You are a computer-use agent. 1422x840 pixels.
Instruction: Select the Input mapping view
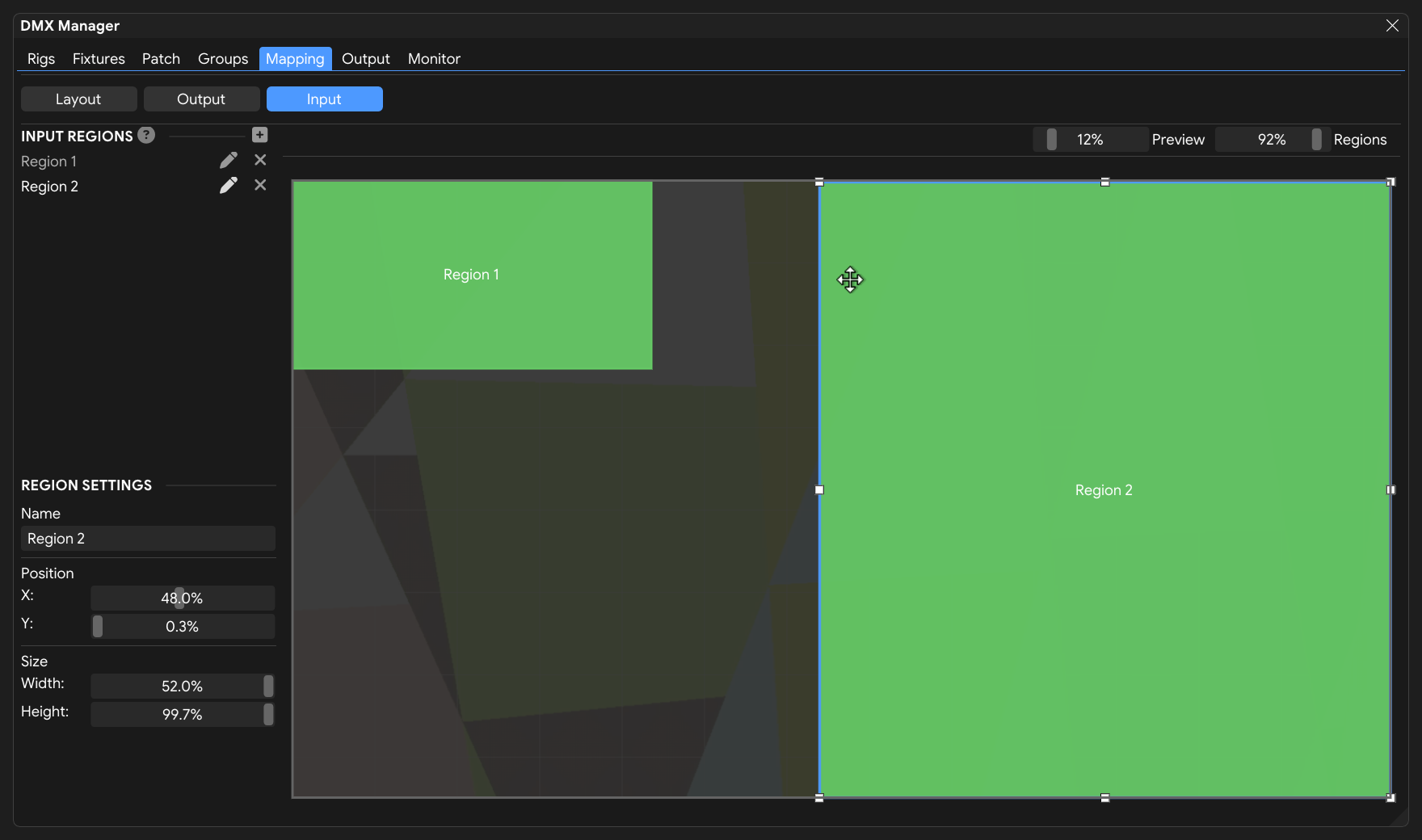tap(324, 99)
